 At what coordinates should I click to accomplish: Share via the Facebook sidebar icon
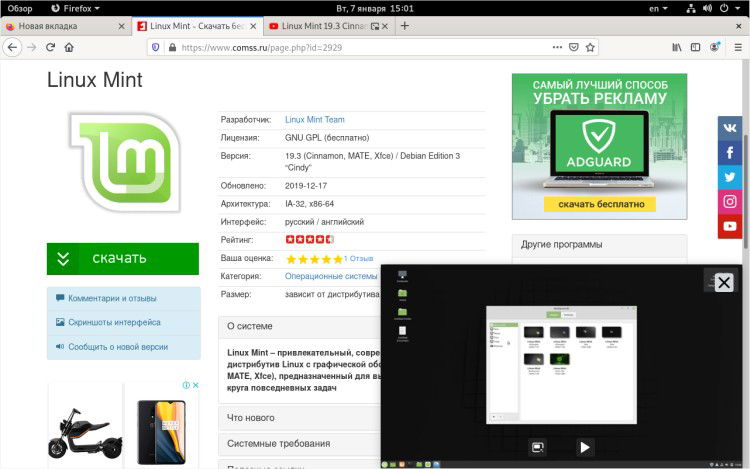729,153
